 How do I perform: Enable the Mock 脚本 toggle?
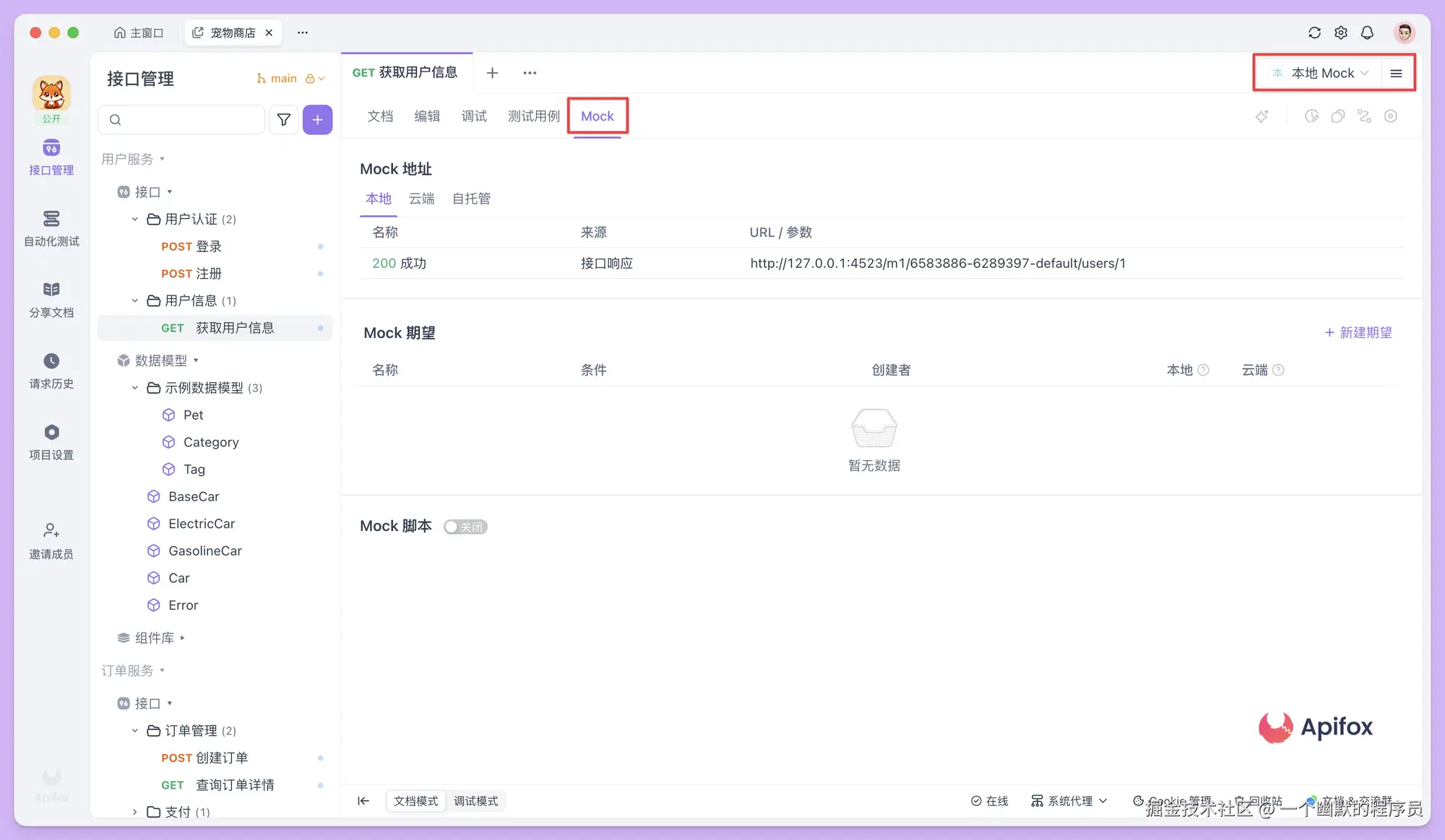point(465,527)
